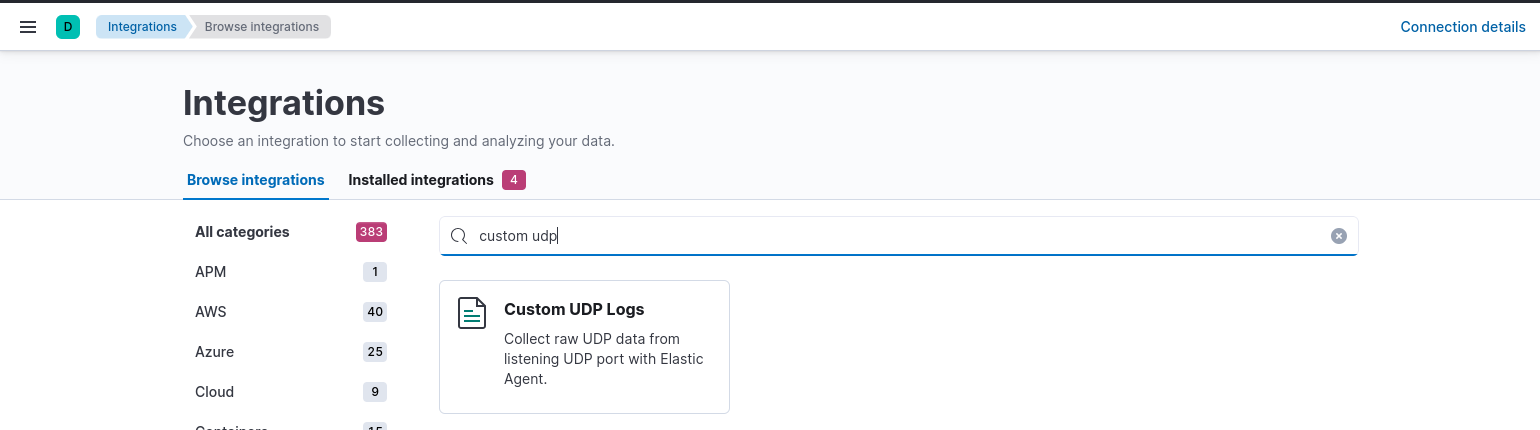Open Connection details link

(x=1462, y=27)
